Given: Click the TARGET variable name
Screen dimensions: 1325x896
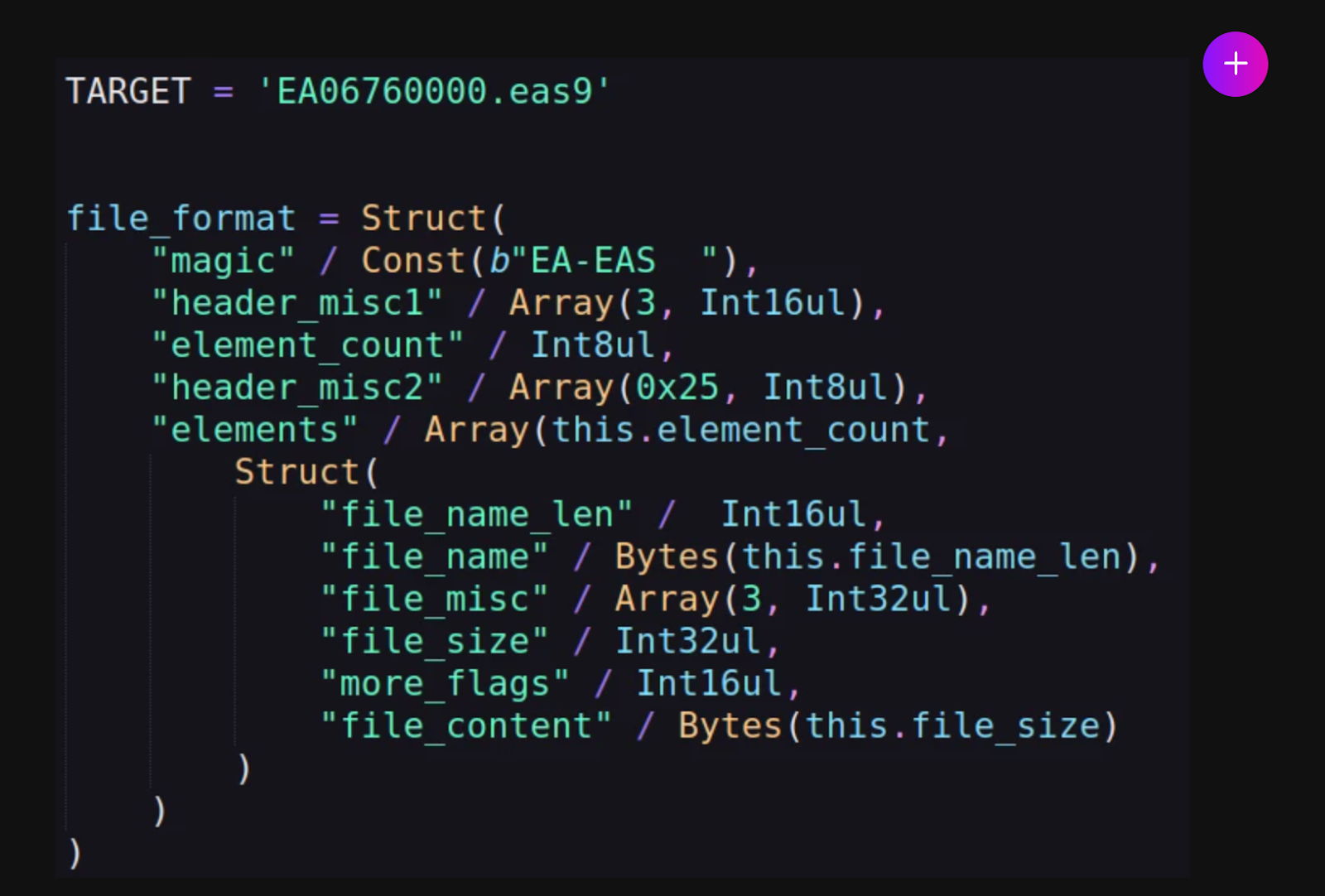Looking at the screenshot, I should click(128, 91).
